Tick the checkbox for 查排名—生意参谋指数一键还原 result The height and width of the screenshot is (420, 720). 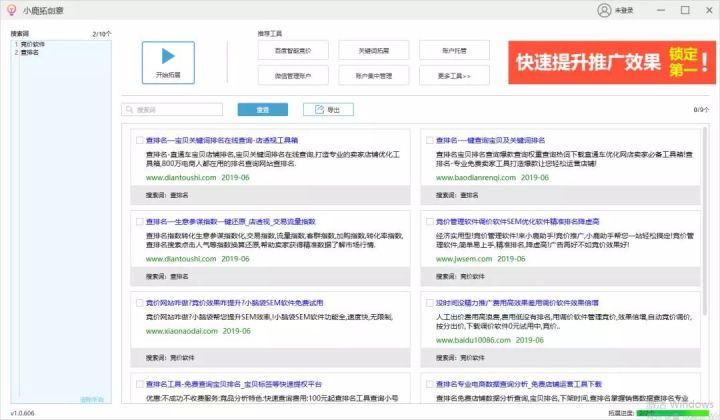[x=140, y=221]
